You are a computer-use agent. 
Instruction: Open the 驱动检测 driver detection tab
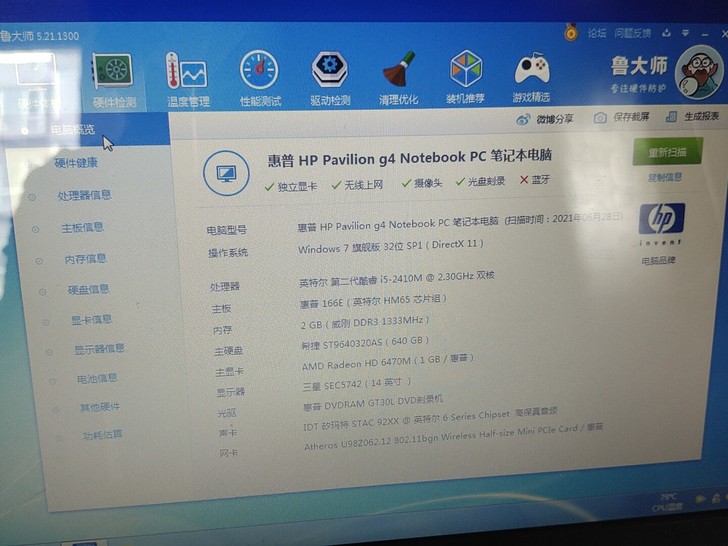(x=330, y=78)
